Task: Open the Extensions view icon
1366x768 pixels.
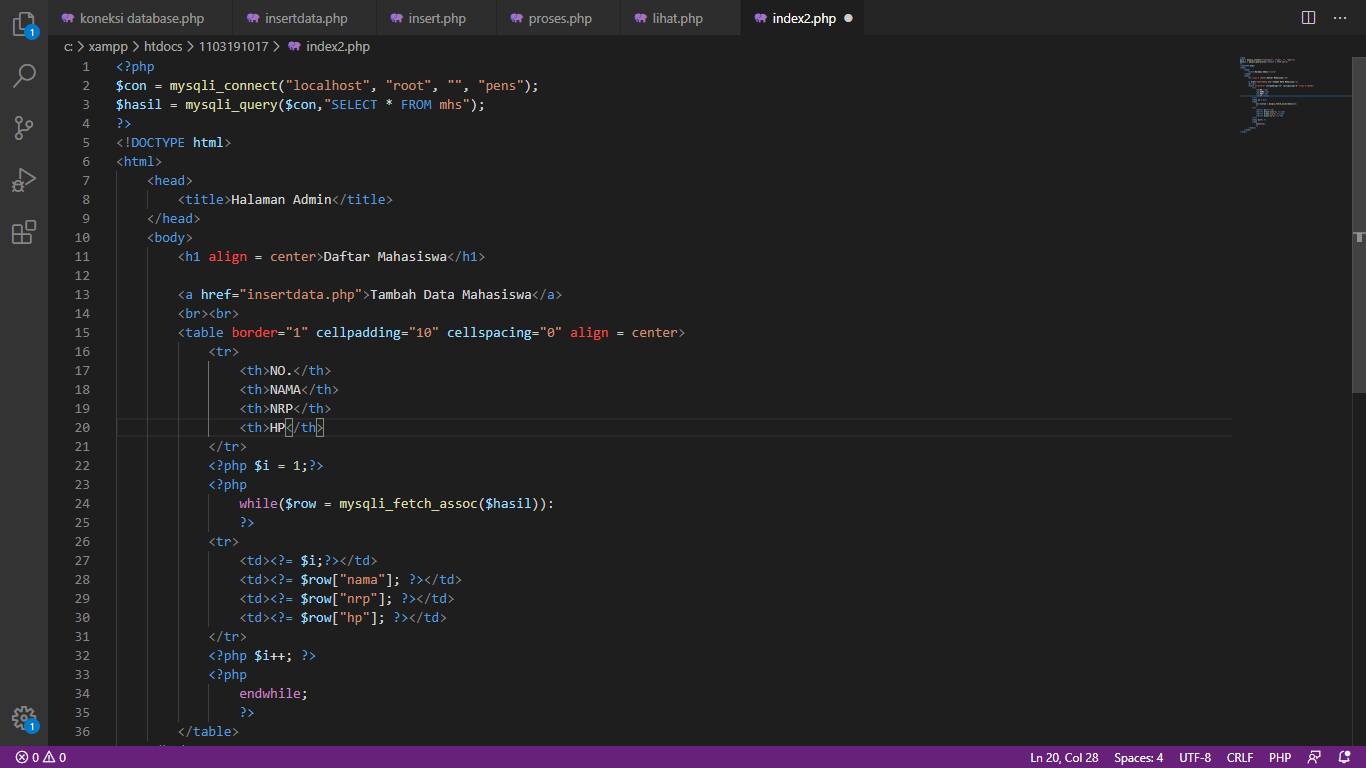Action: [24, 233]
